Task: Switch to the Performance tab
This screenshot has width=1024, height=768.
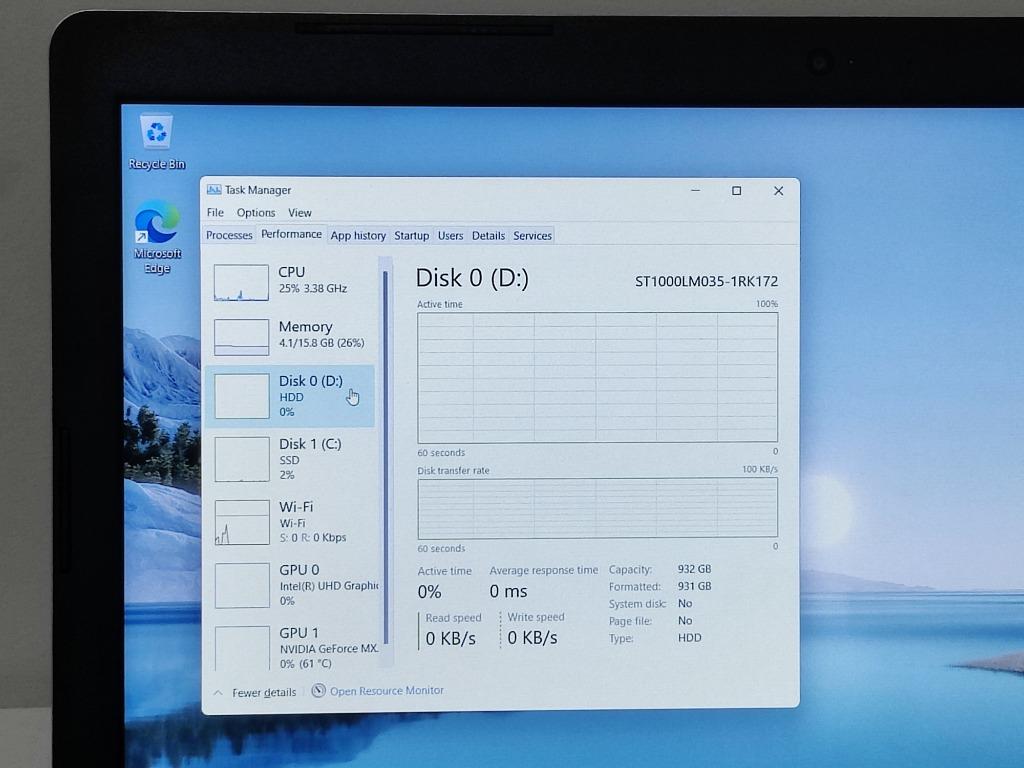Action: pos(291,234)
